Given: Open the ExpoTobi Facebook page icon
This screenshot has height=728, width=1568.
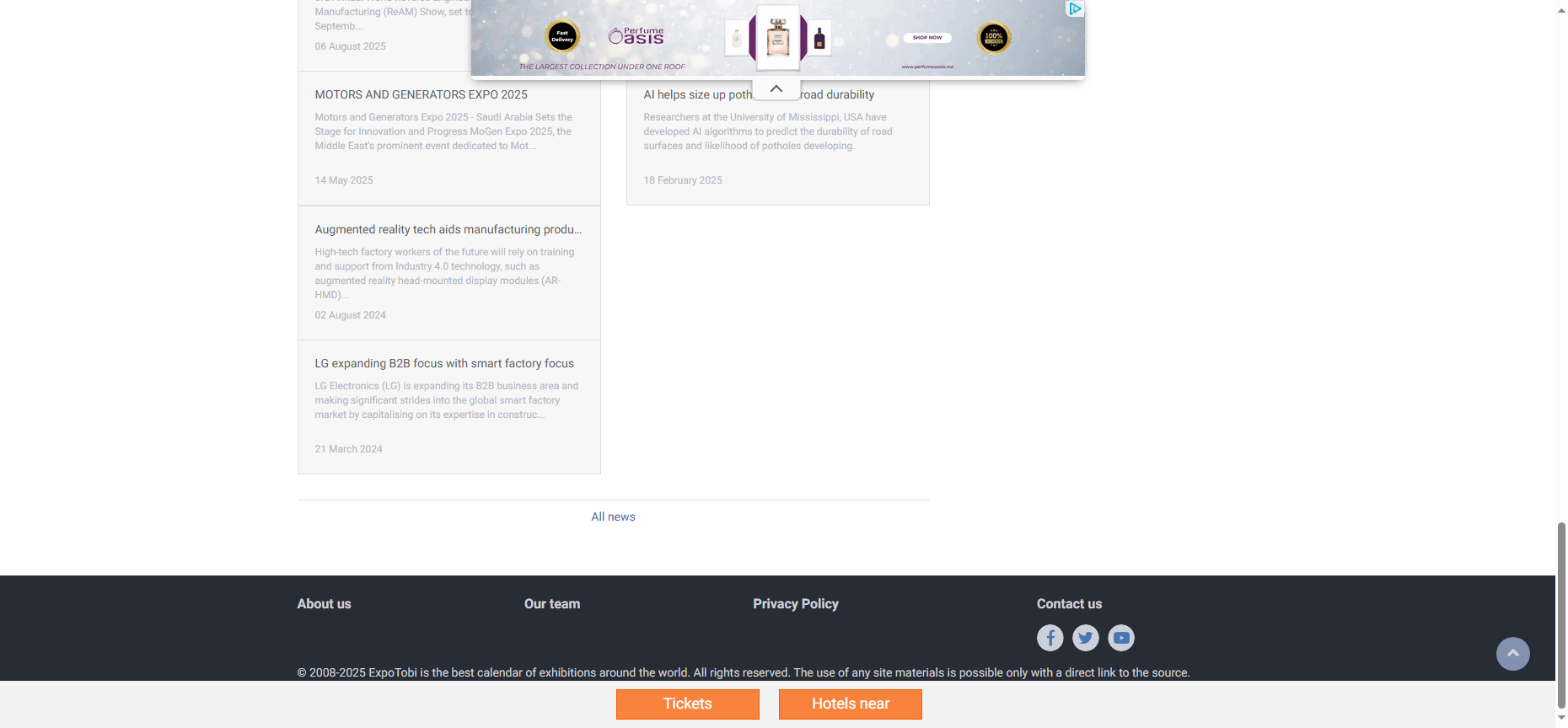Looking at the screenshot, I should 1050,638.
